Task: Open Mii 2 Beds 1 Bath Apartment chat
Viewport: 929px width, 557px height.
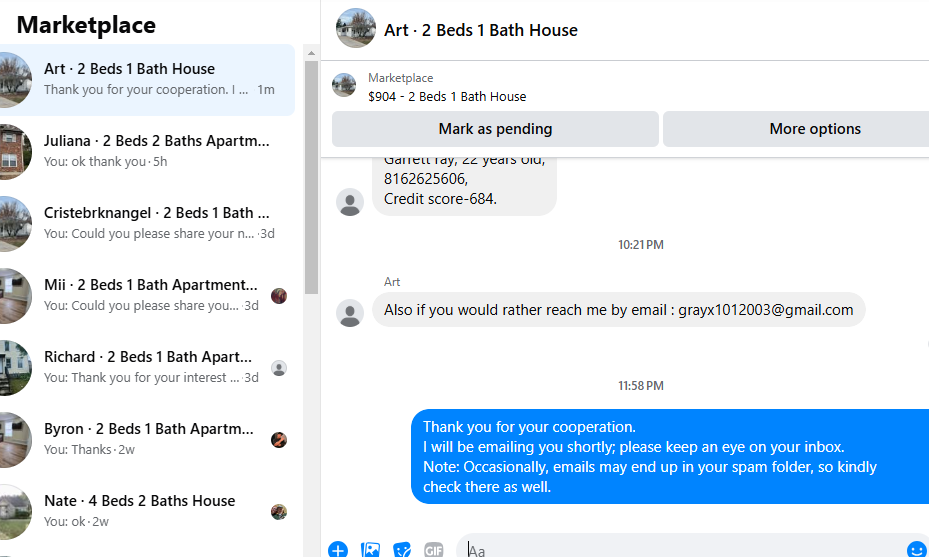Action: pyautogui.click(x=150, y=295)
